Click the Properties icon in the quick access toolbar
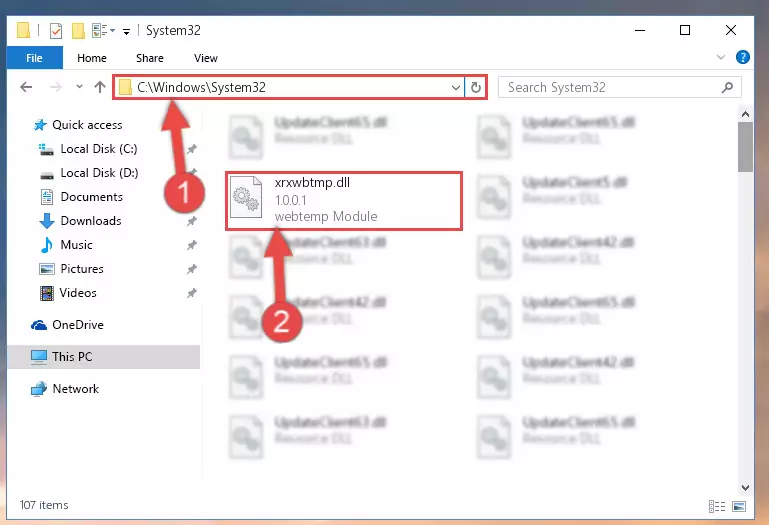Screen dimensions: 769x525 pyautogui.click(x=56, y=31)
